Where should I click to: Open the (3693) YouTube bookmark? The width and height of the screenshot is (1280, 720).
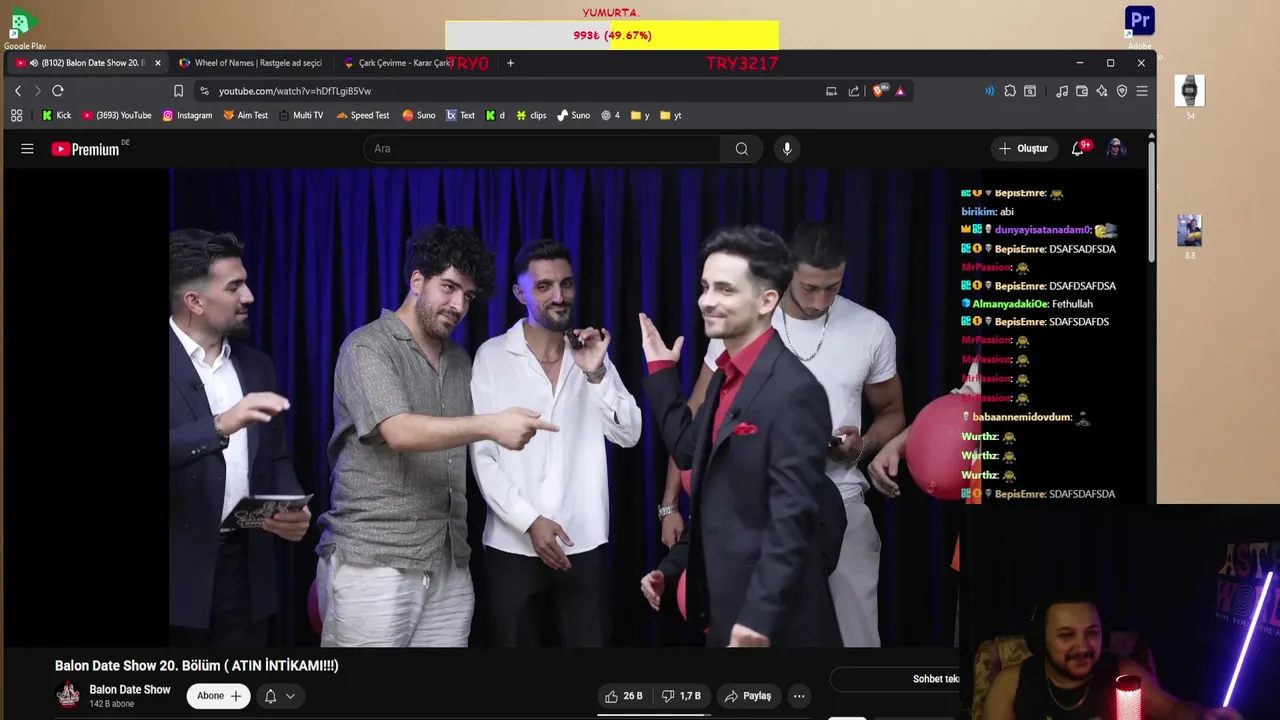pyautogui.click(x=116, y=115)
